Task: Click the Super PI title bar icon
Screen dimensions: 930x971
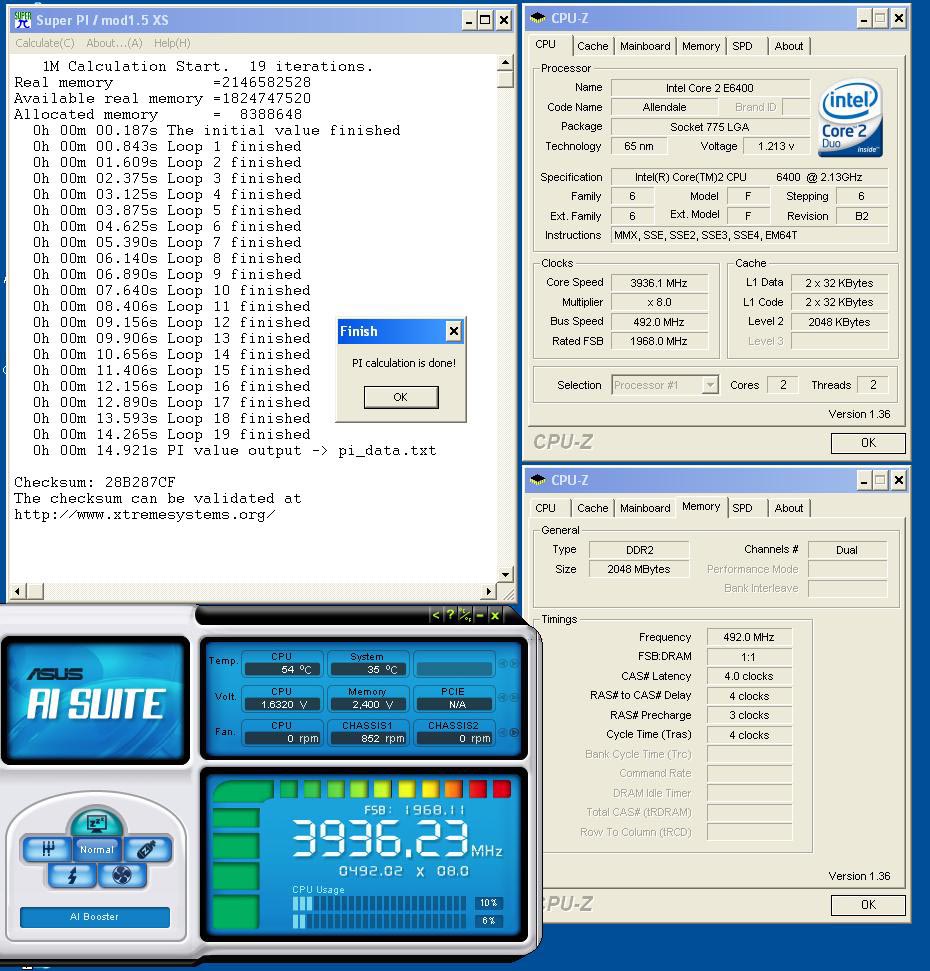Action: point(22,20)
